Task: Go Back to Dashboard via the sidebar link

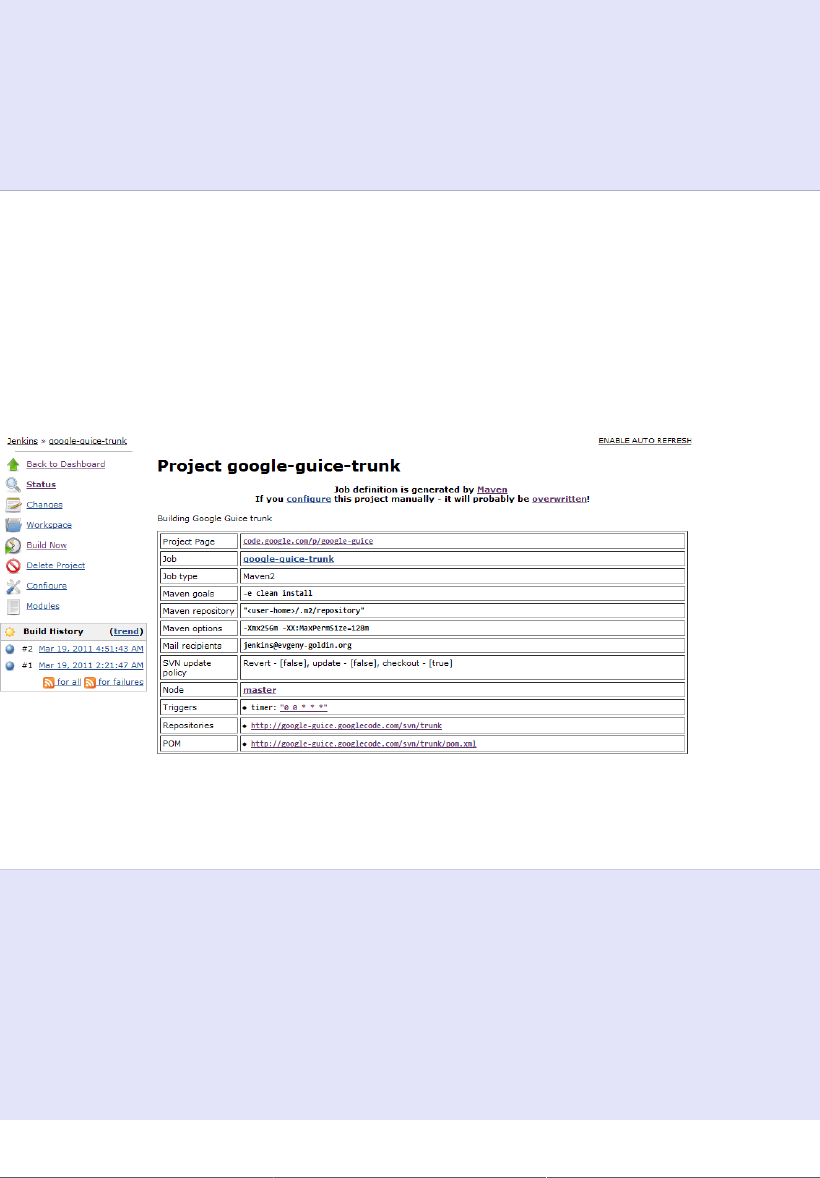Action: click(x=65, y=464)
